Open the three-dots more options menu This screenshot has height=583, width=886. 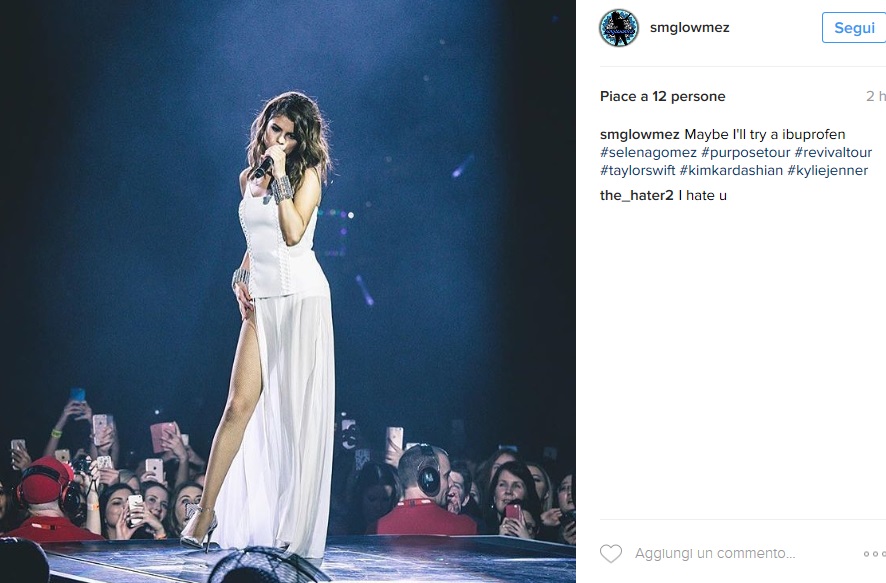tap(875, 554)
